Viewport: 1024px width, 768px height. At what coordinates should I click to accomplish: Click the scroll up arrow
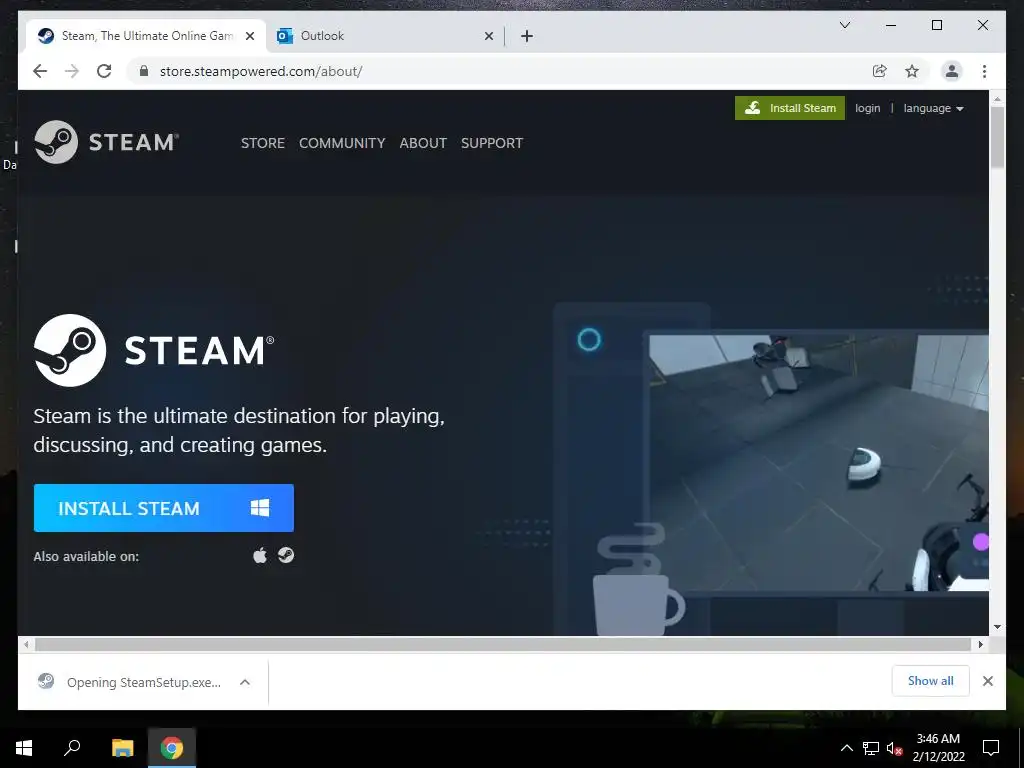997,99
